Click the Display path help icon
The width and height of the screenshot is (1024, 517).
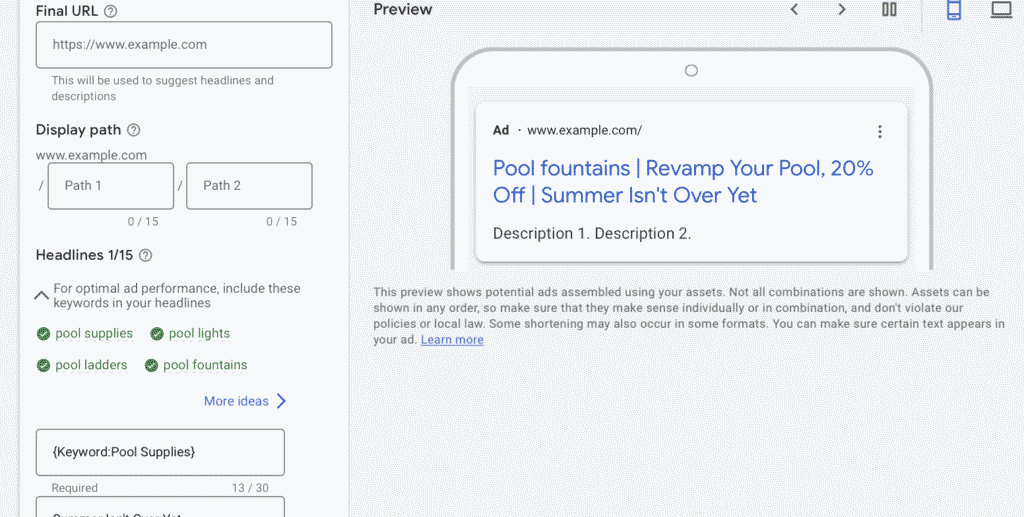coord(134,130)
